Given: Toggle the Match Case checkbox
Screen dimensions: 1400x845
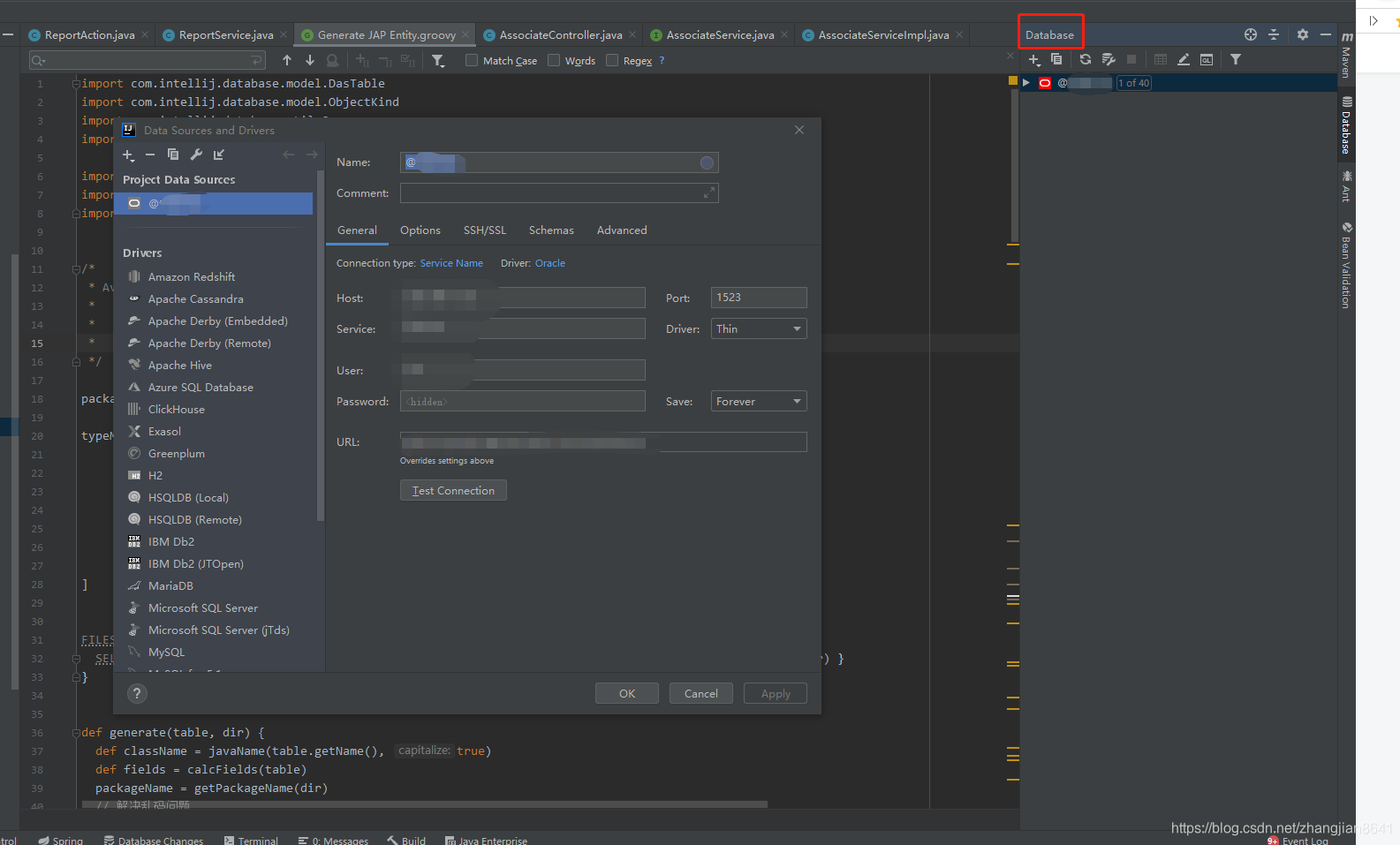Looking at the screenshot, I should pyautogui.click(x=472, y=60).
